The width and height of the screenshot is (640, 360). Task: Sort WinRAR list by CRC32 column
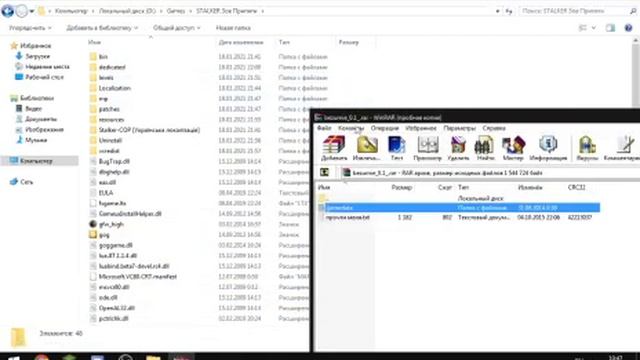pyautogui.click(x=576, y=187)
